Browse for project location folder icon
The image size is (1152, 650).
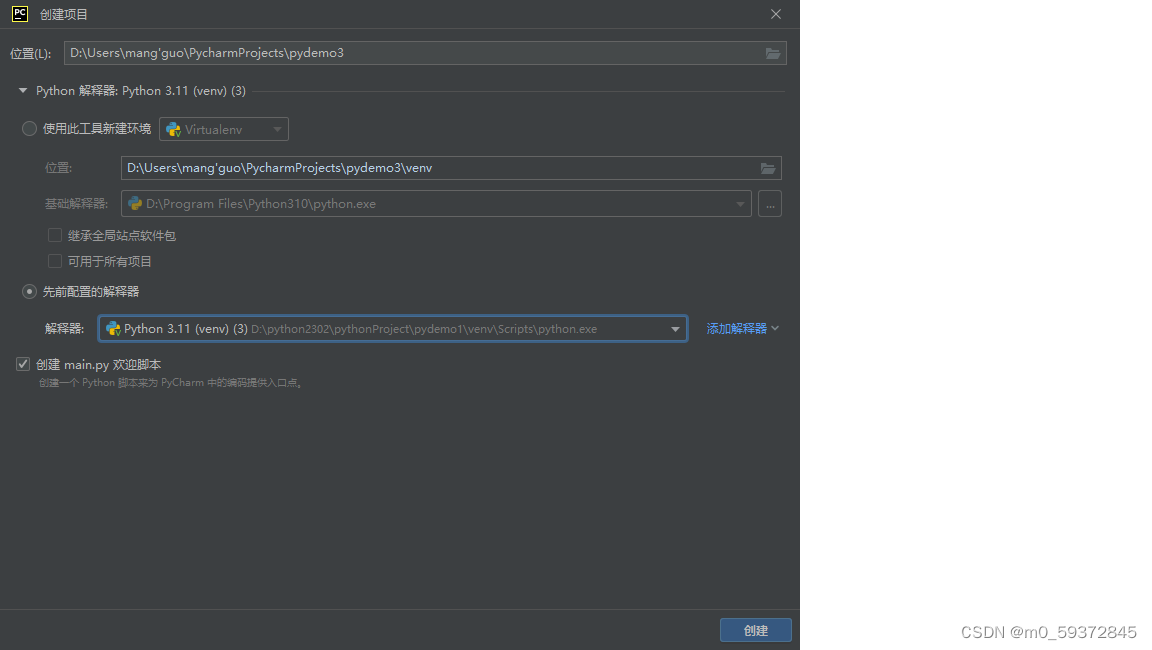point(773,53)
